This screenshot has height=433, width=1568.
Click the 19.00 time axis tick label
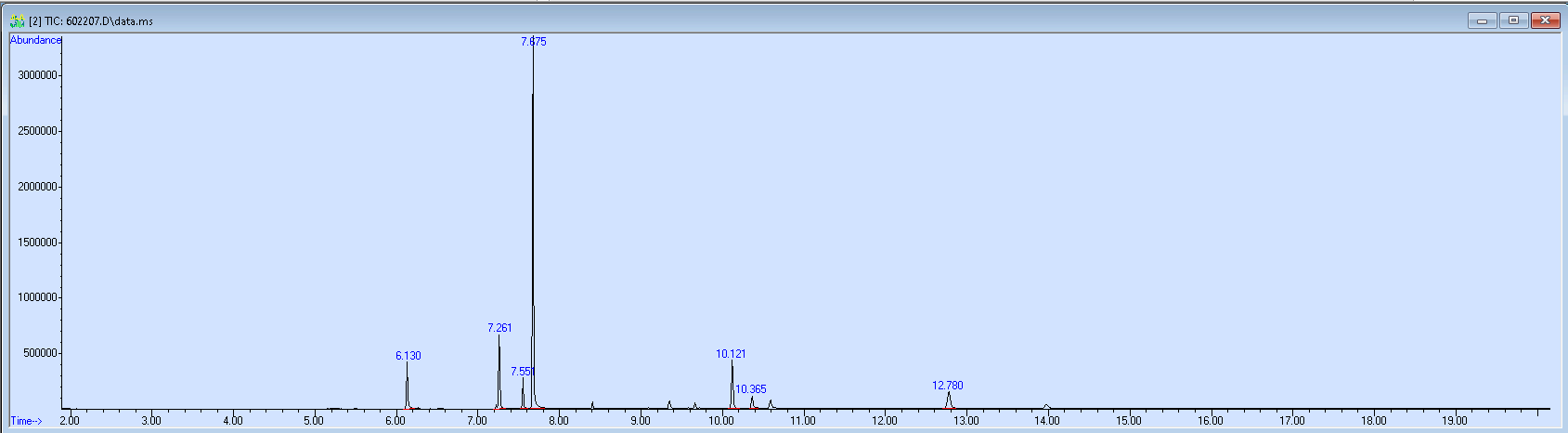pos(1455,421)
